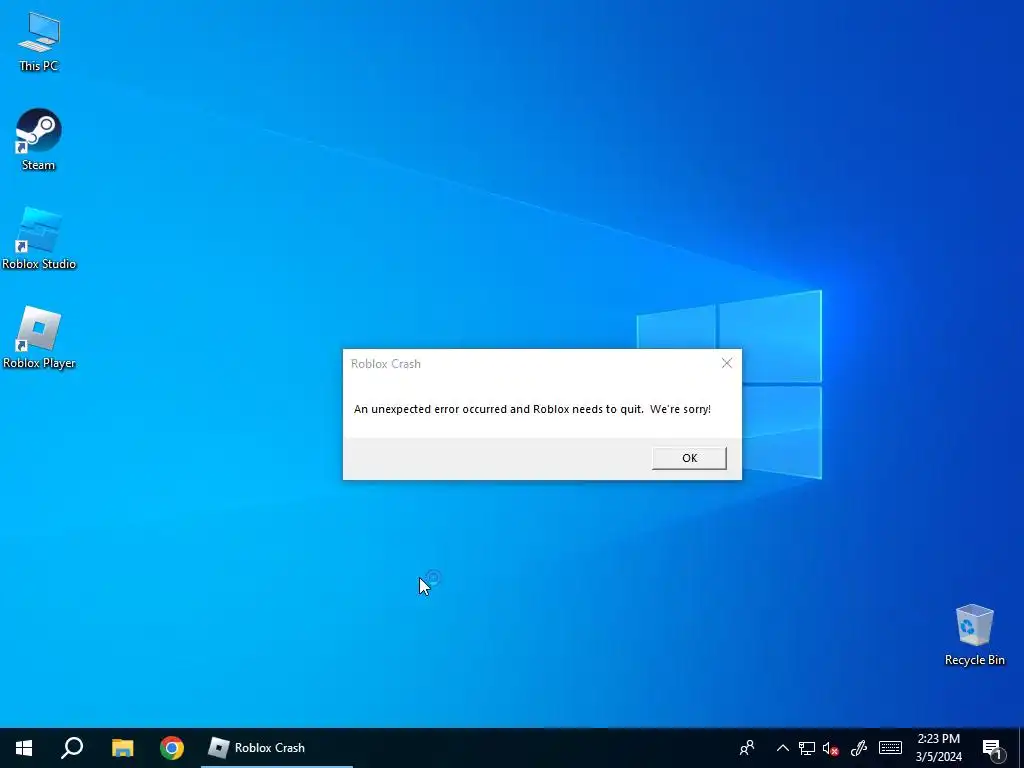This screenshot has width=1024, height=768.
Task: Open Windows Ink Workspace pen icon
Action: (x=859, y=748)
